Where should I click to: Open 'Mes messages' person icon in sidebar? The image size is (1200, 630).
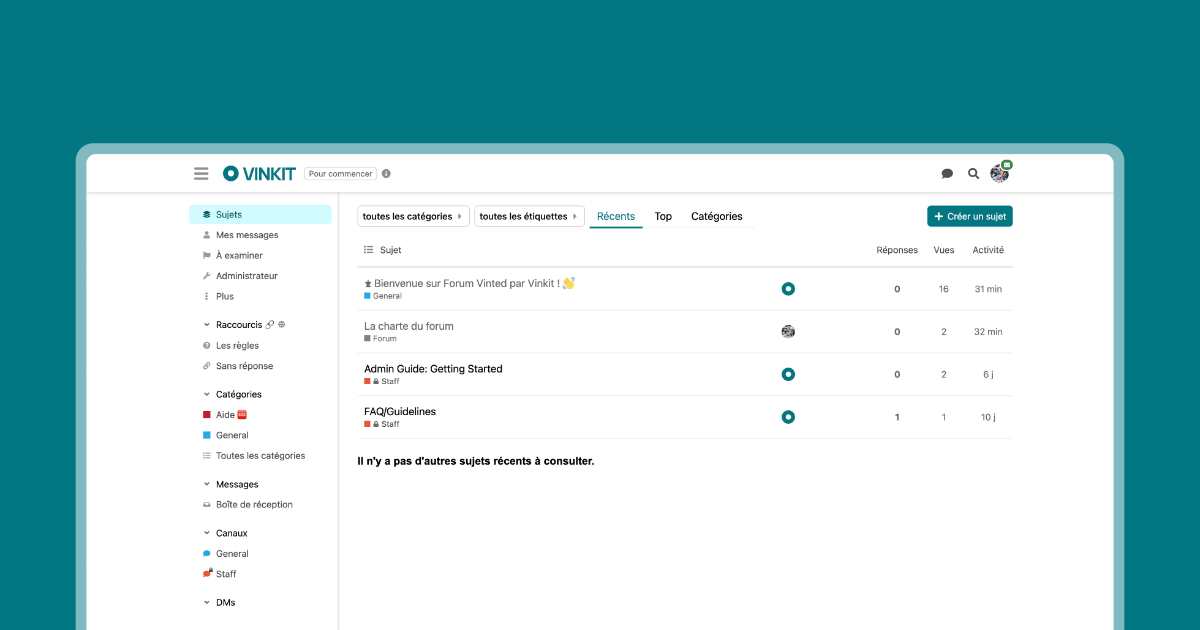[206, 235]
